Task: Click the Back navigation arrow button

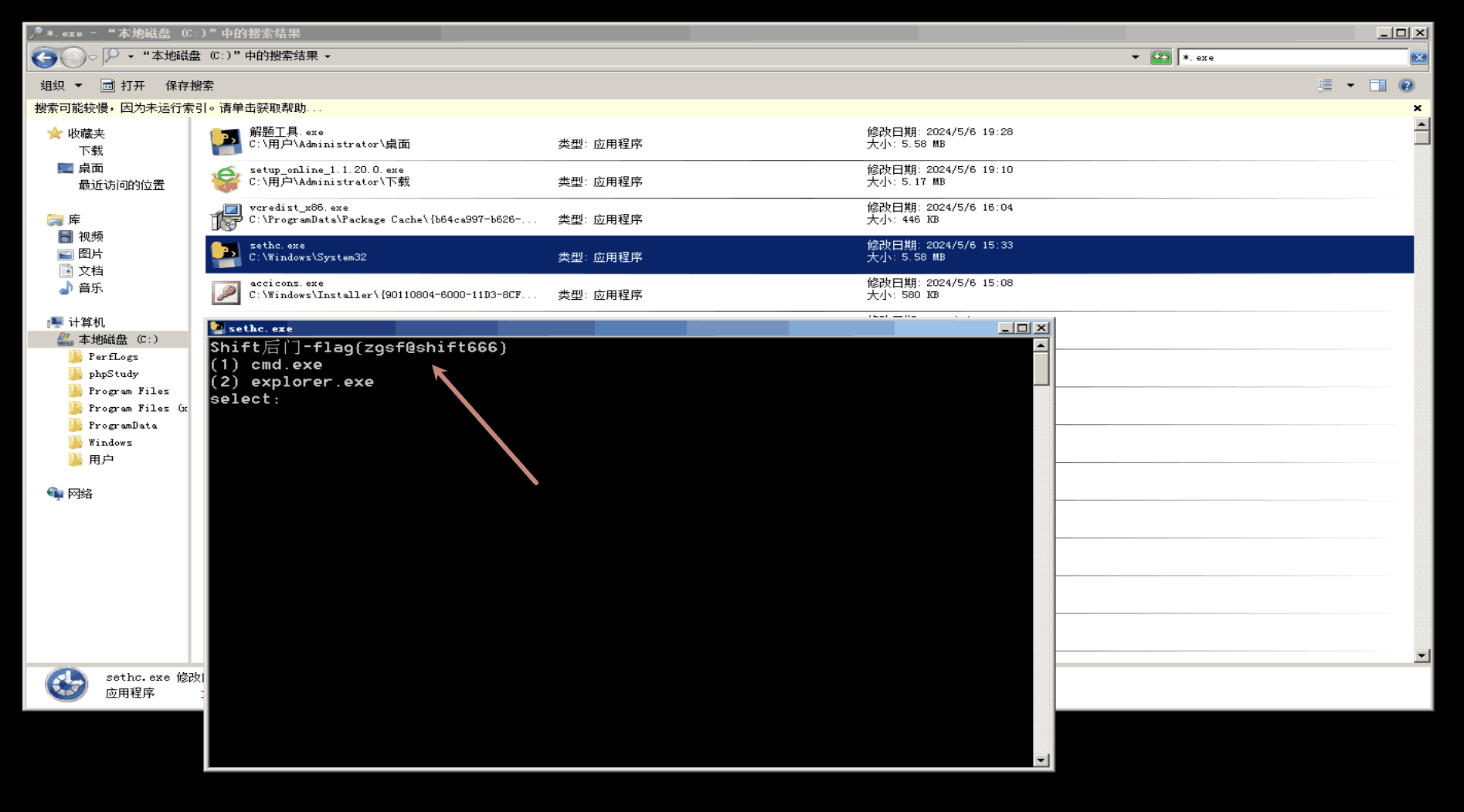Action: [x=44, y=57]
